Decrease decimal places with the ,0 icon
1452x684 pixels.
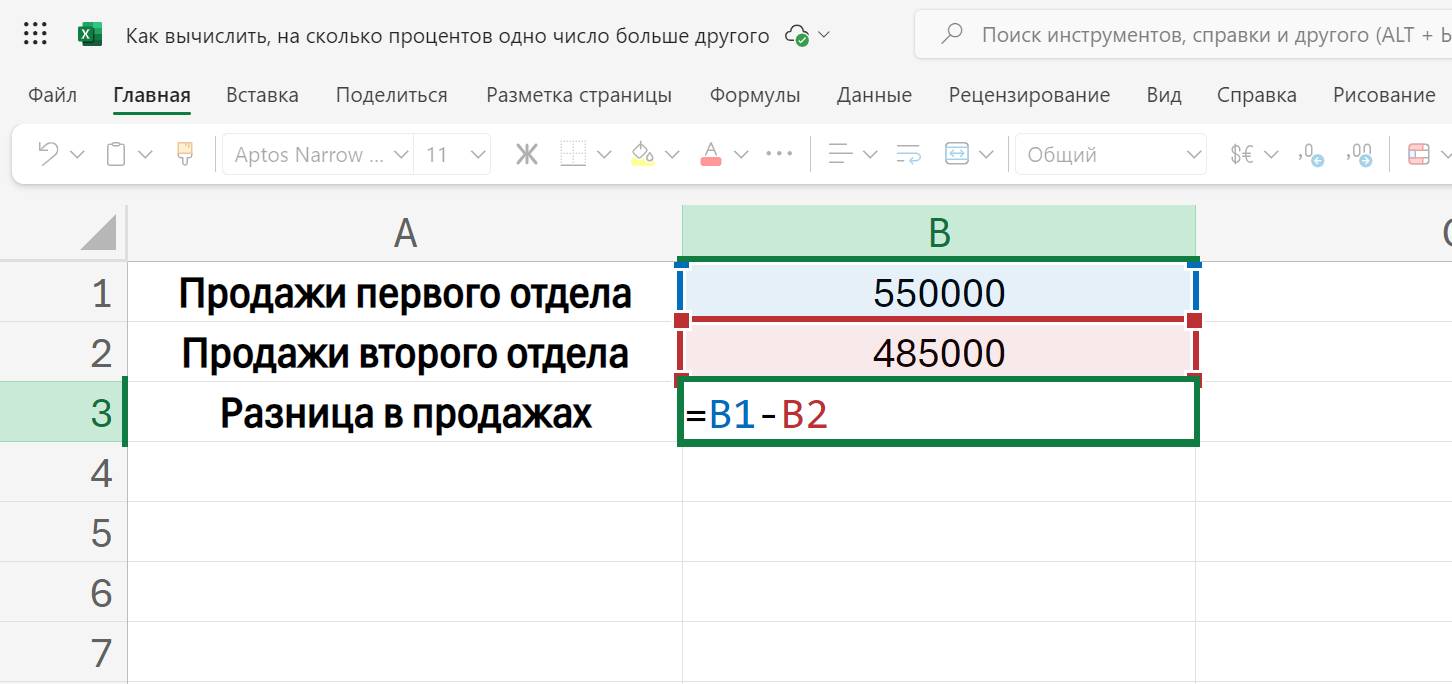pos(1308,153)
